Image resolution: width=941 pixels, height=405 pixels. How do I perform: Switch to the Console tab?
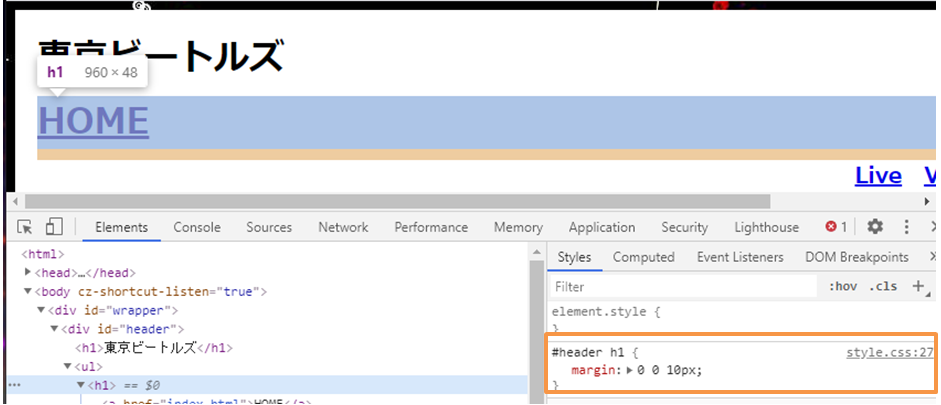tap(195, 227)
